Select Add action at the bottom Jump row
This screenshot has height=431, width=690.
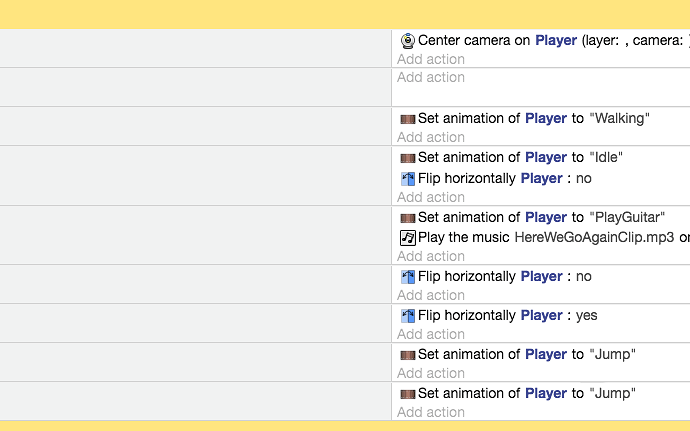click(431, 412)
